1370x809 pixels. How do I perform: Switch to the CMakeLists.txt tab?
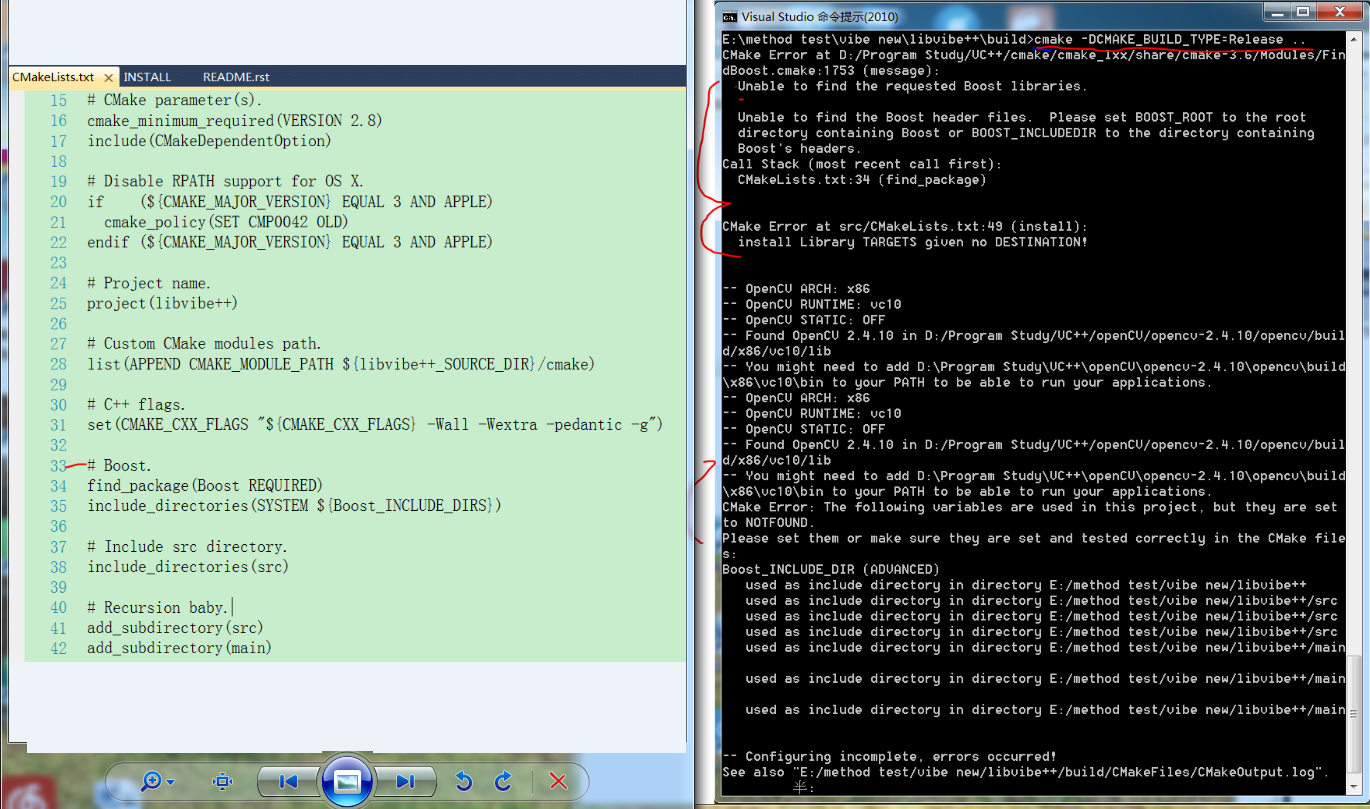coord(62,77)
